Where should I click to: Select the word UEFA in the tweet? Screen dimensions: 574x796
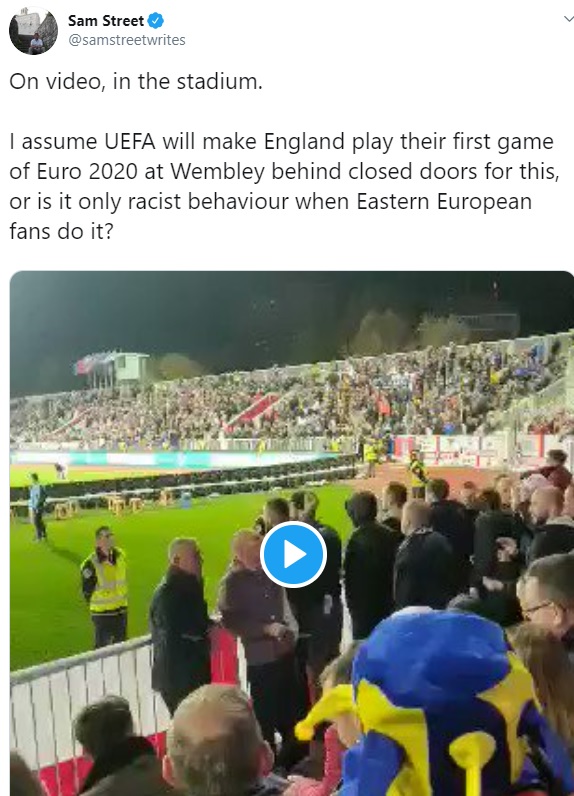(x=130, y=142)
